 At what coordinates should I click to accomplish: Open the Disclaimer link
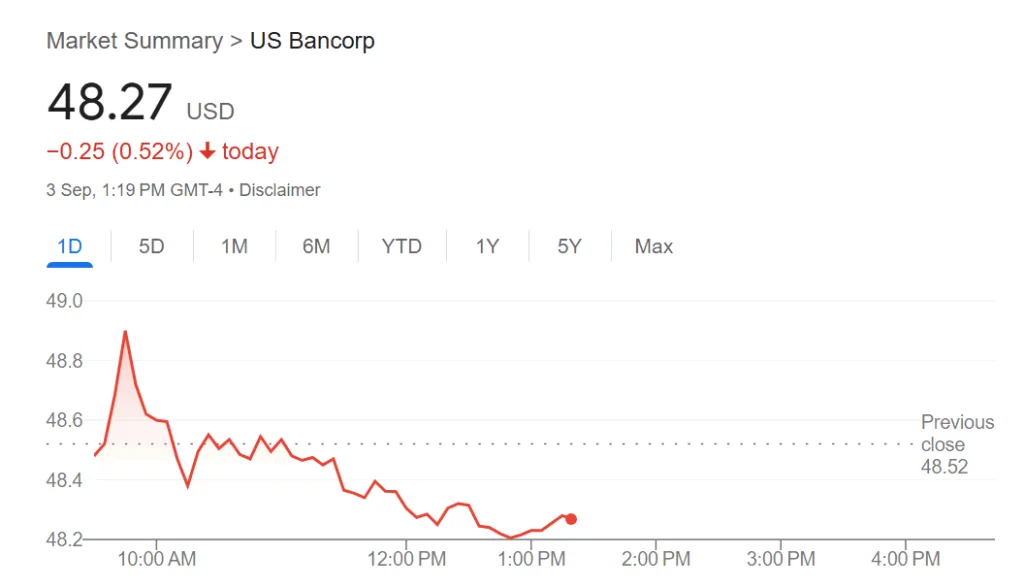[x=280, y=190]
